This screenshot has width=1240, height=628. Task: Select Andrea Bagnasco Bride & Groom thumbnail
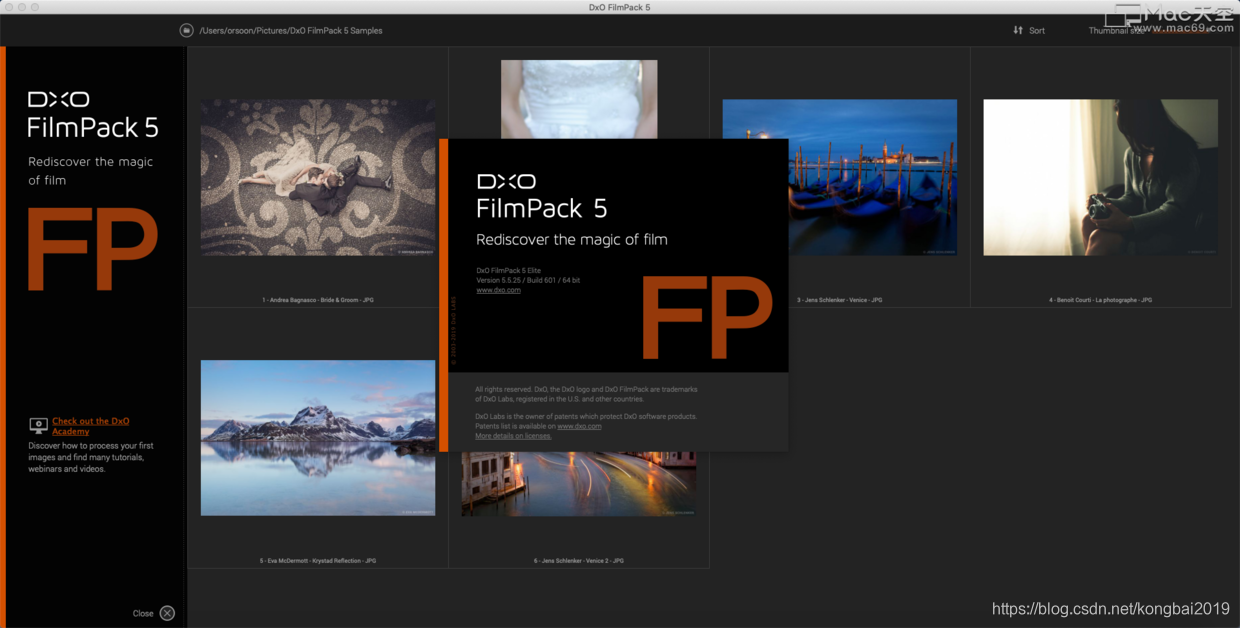point(318,177)
